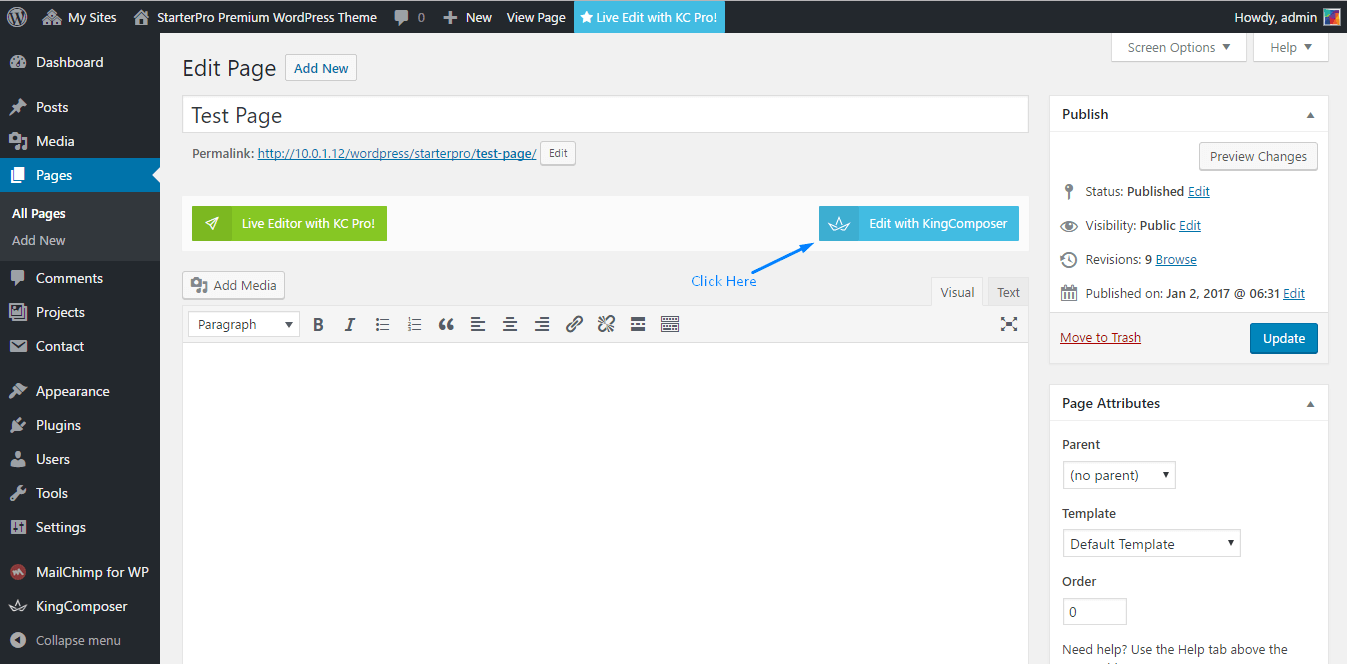1347x664 pixels.
Task: Open StarterPro Premium WordPress Theme site menu
Action: click(x=255, y=17)
